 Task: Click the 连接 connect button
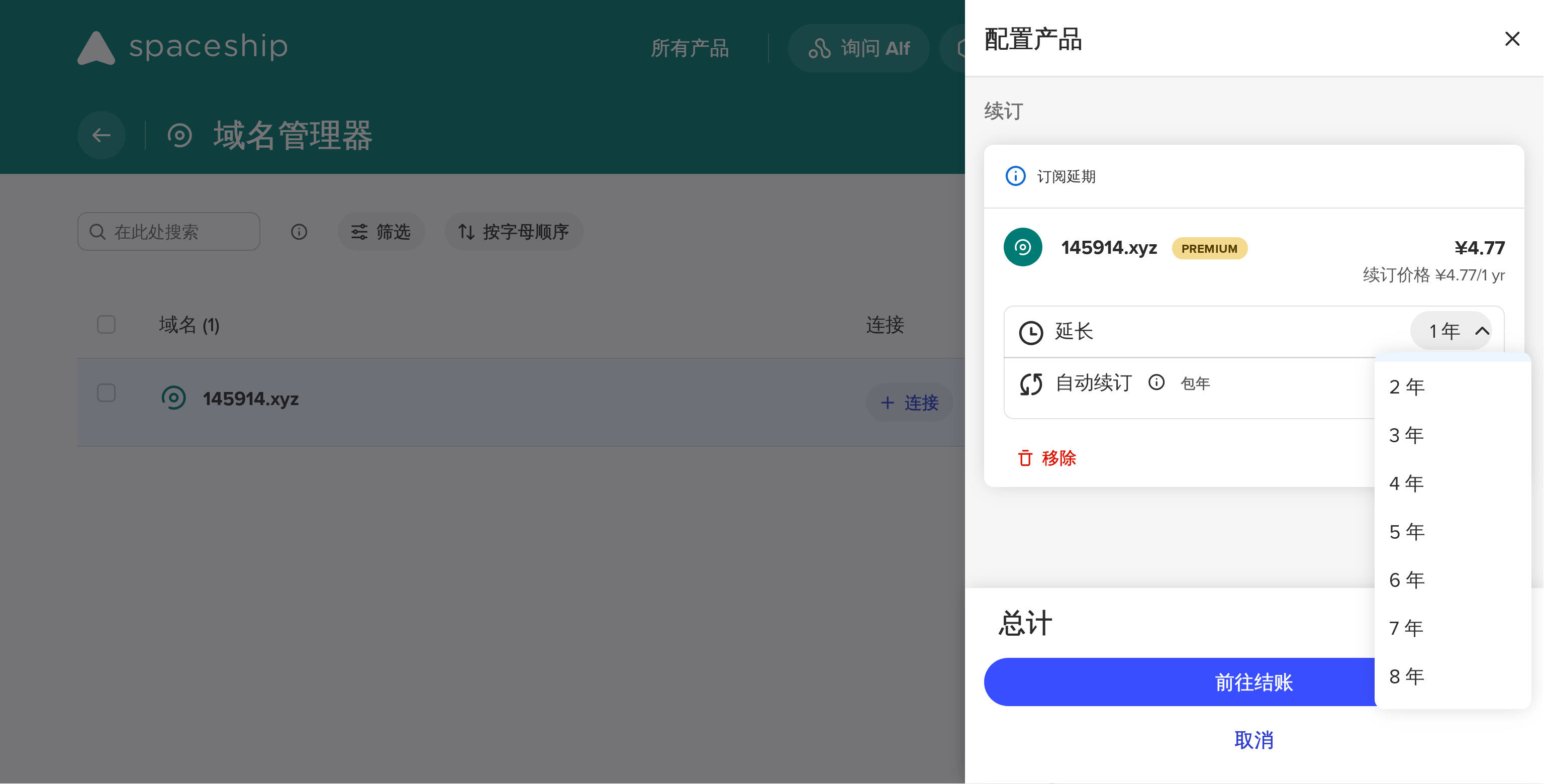tap(909, 403)
